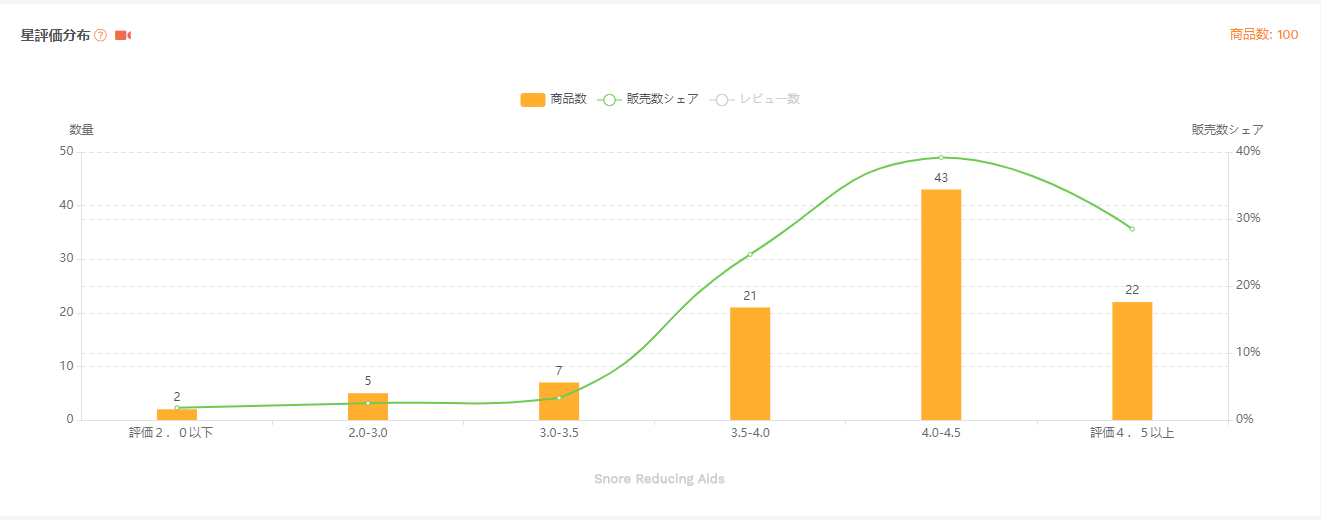
Task: Click the 評価2.0以下 bar showing 2
Action: 177,415
